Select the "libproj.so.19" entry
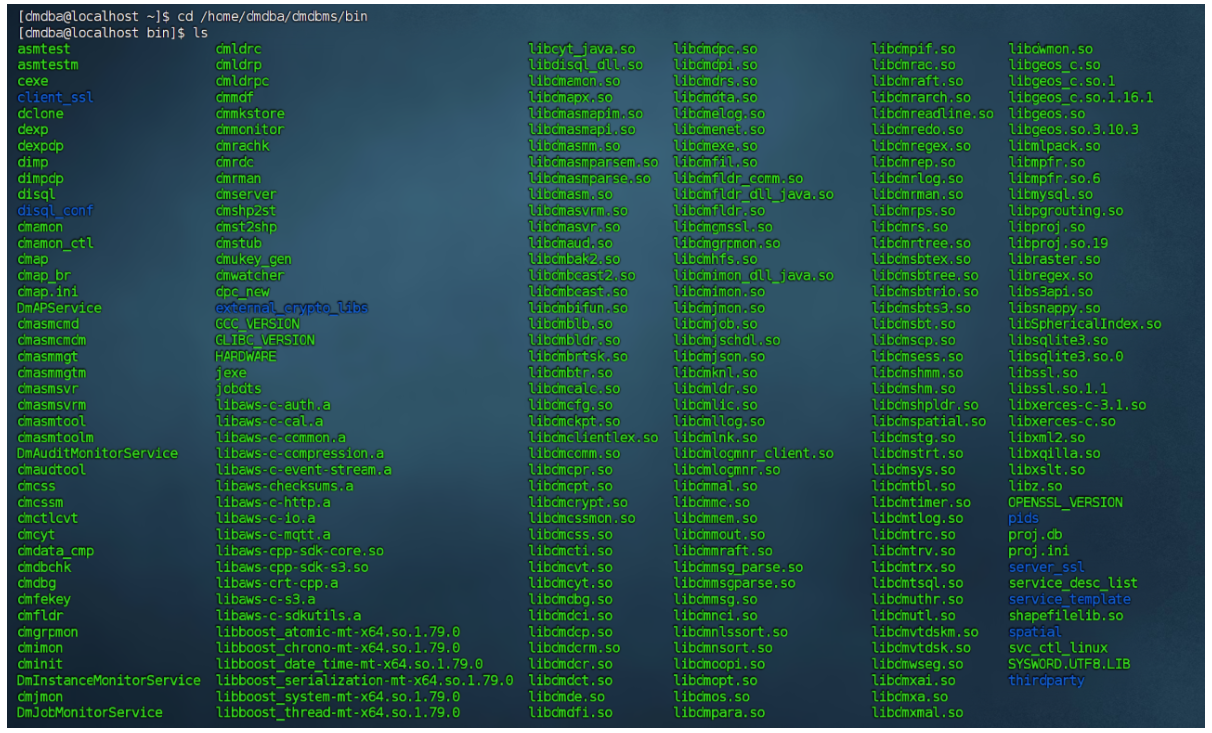The height and width of the screenshot is (733, 1212). point(1058,243)
